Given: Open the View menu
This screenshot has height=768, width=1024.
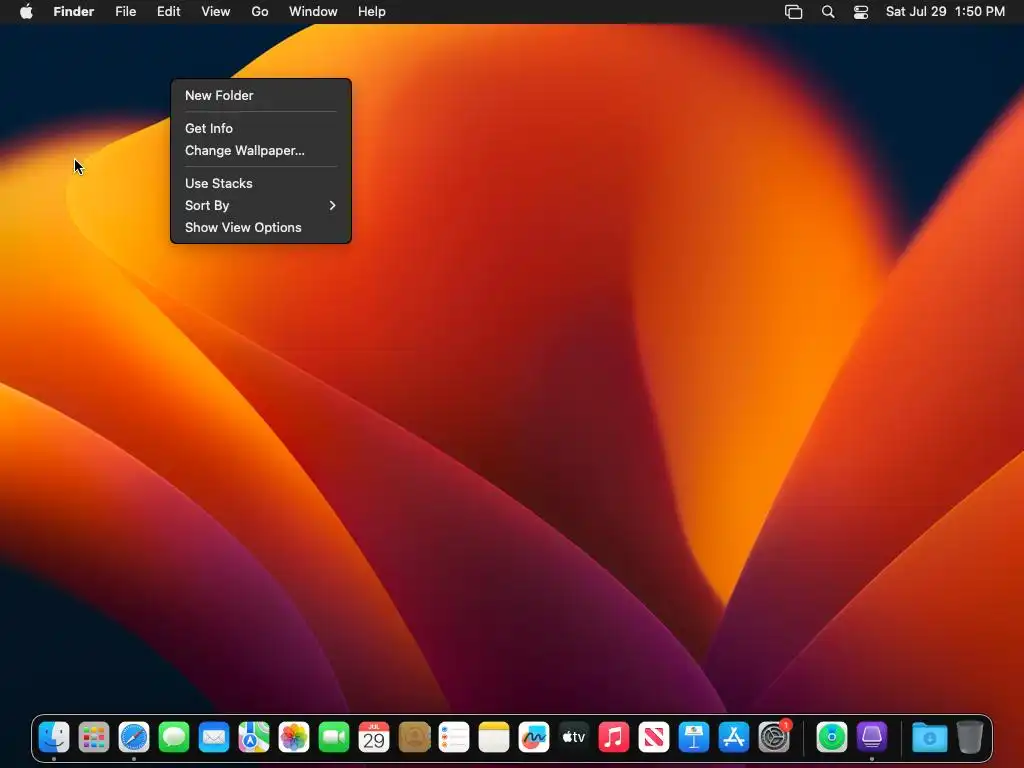Looking at the screenshot, I should click(216, 12).
